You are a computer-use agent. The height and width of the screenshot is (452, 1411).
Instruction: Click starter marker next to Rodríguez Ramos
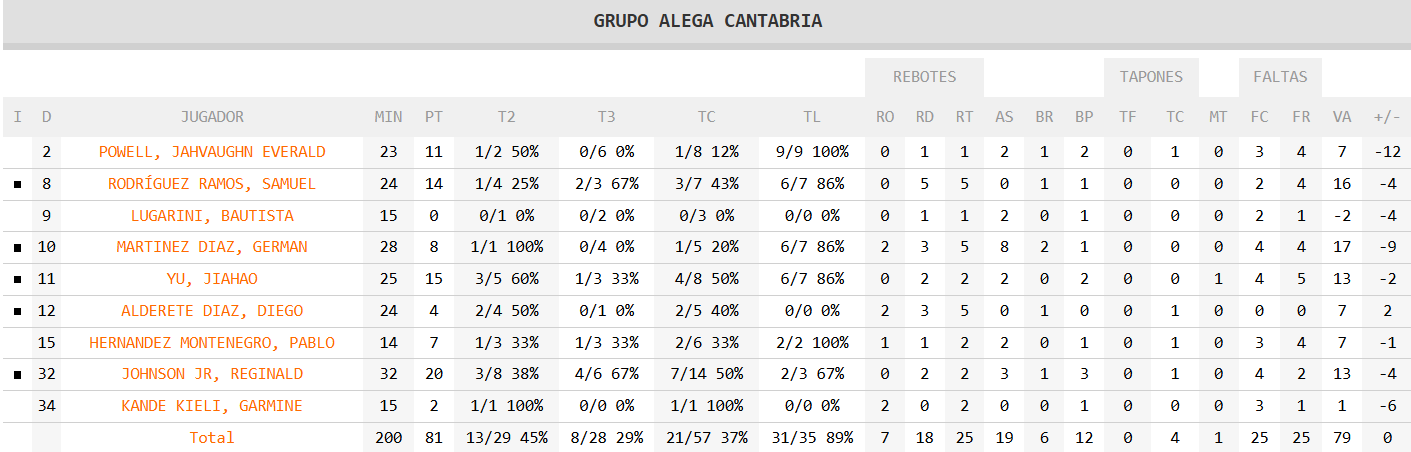tap(17, 185)
